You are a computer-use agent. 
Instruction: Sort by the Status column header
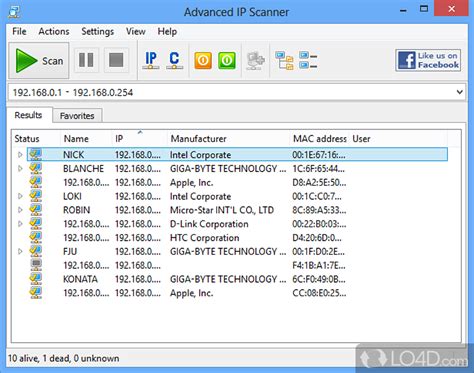pyautogui.click(x=36, y=139)
